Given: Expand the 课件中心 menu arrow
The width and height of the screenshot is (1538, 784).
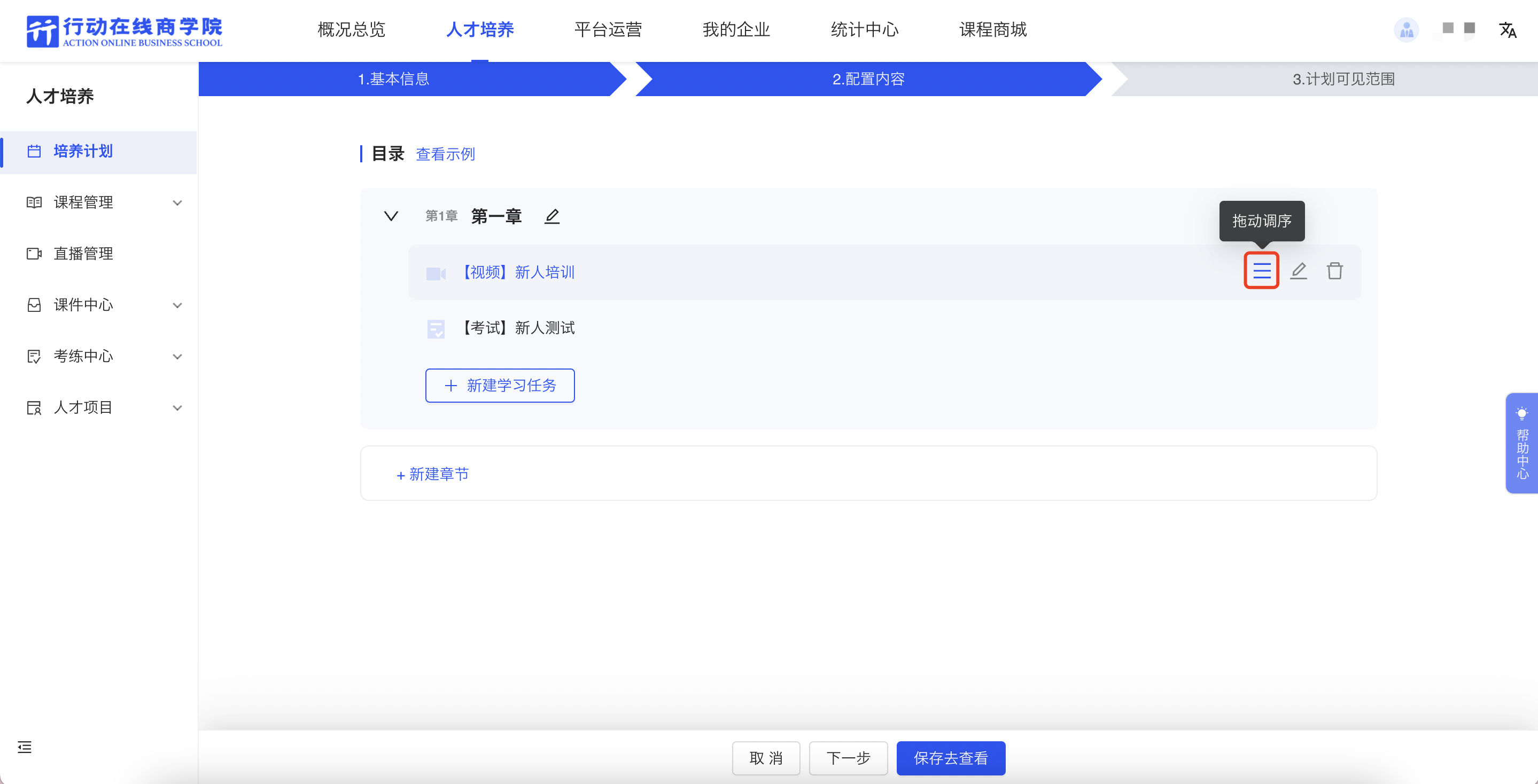Looking at the screenshot, I should pyautogui.click(x=177, y=305).
